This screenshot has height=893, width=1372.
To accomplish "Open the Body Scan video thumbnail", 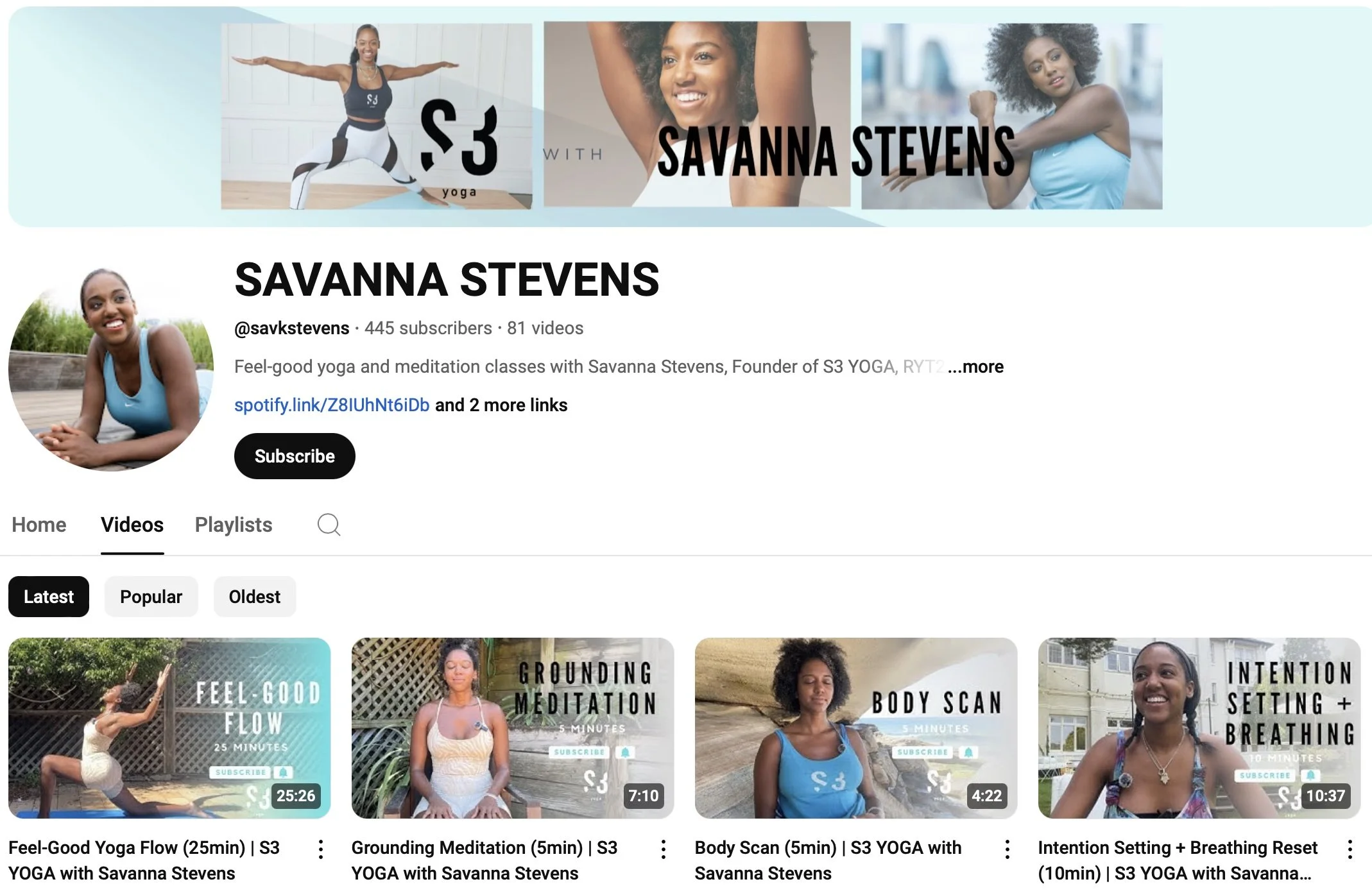I will click(x=855, y=727).
